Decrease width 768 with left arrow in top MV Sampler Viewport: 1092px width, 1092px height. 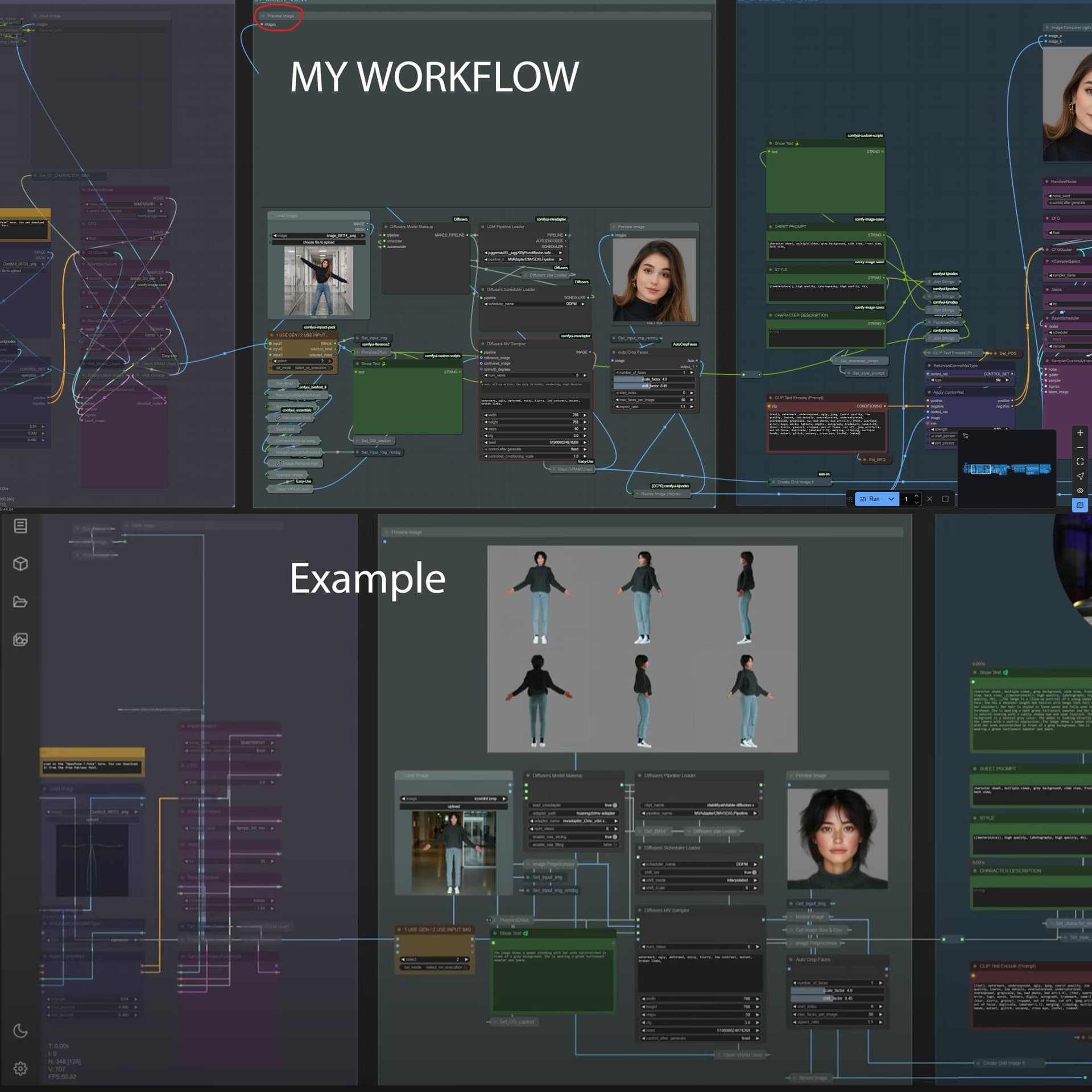pos(486,415)
